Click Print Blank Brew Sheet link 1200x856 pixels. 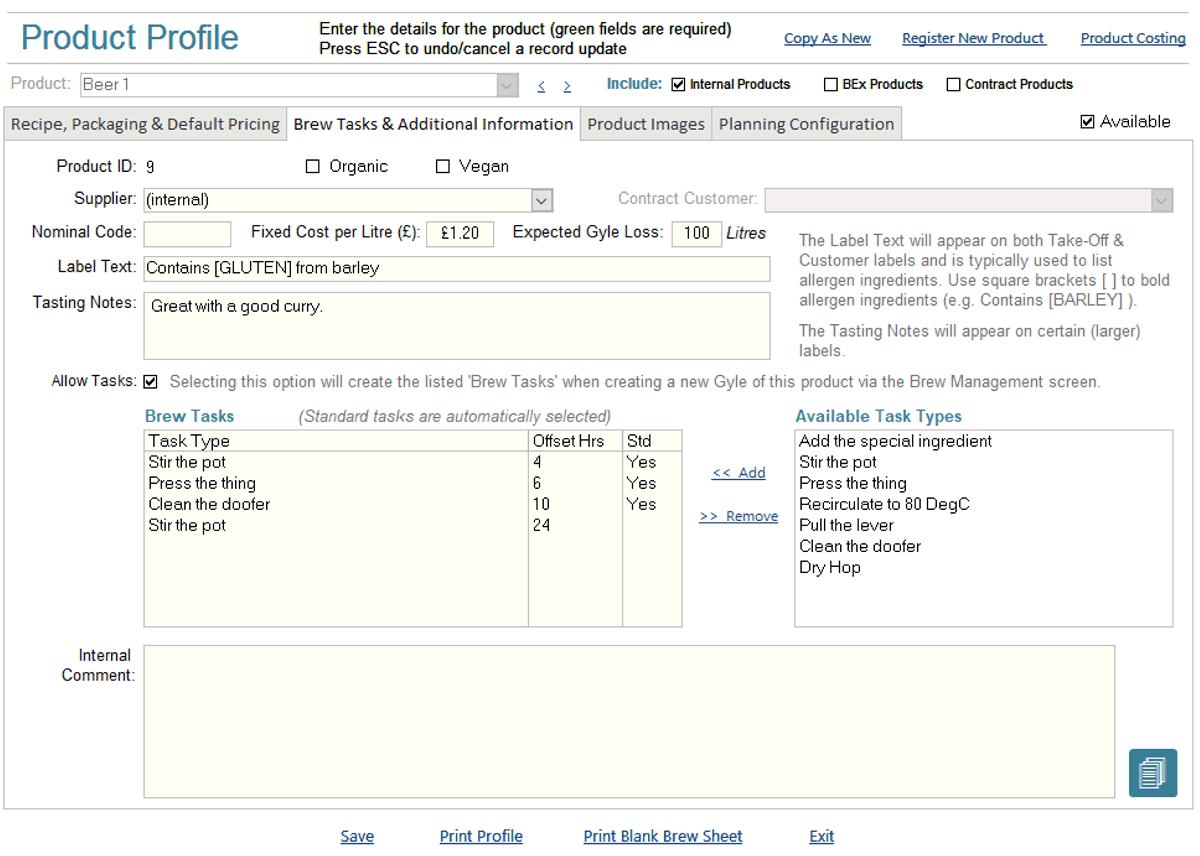tap(663, 836)
